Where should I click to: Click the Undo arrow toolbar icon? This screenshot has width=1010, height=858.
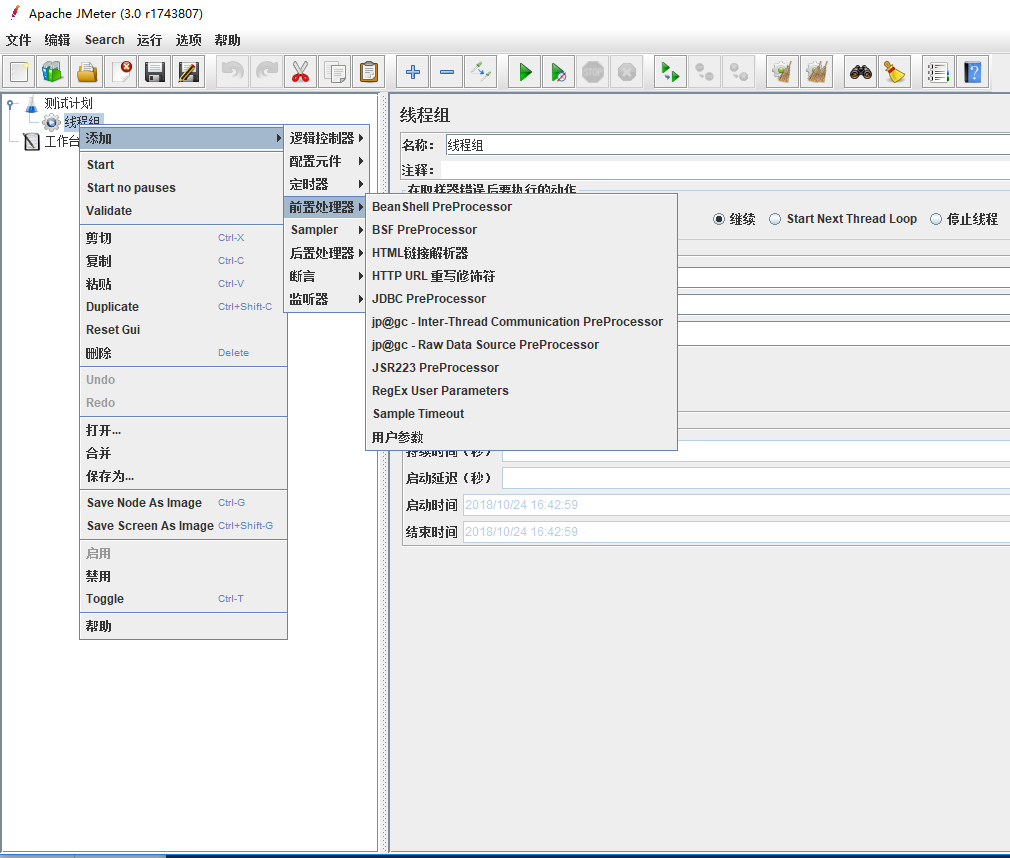pyautogui.click(x=233, y=72)
